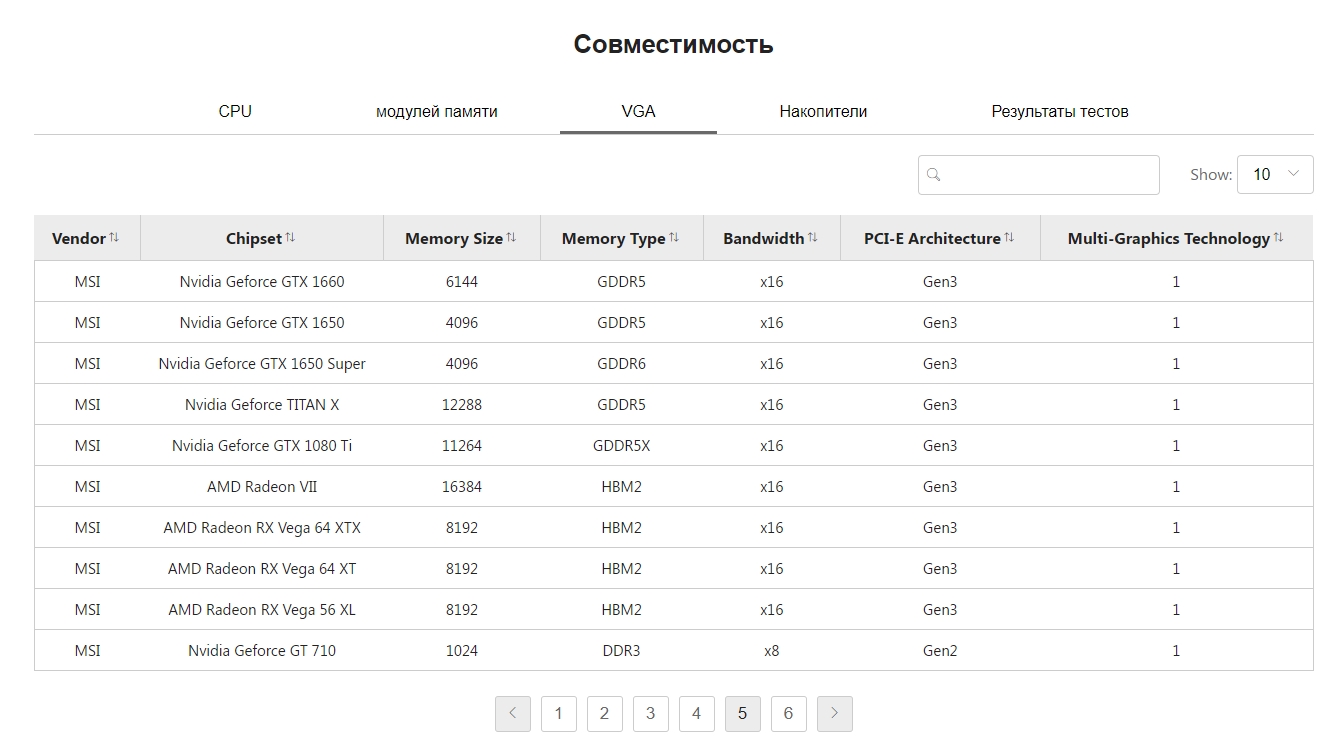Click memory size value 1024

click(462, 651)
